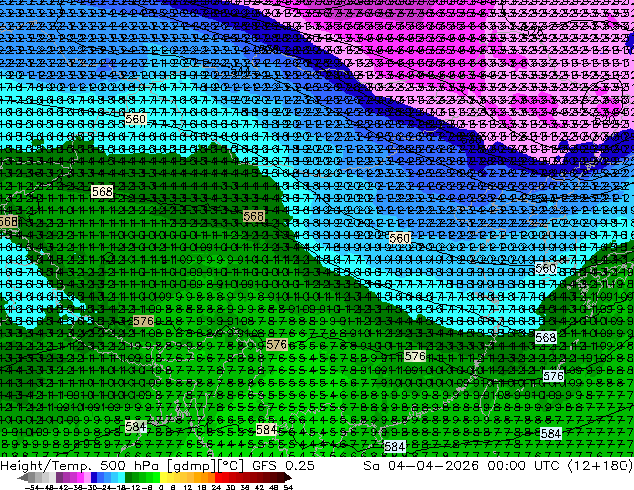Select the cyan legend swatch
This screenshot has height=490, width=634.
coord(122,478)
